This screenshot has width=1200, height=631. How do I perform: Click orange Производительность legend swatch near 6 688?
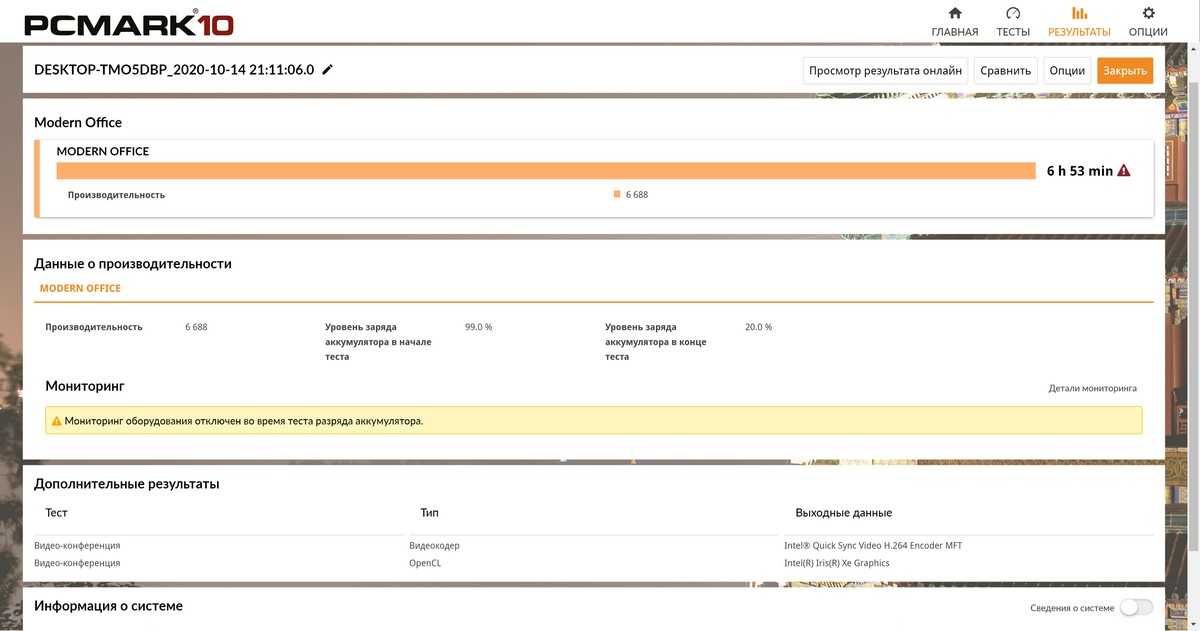(x=617, y=195)
